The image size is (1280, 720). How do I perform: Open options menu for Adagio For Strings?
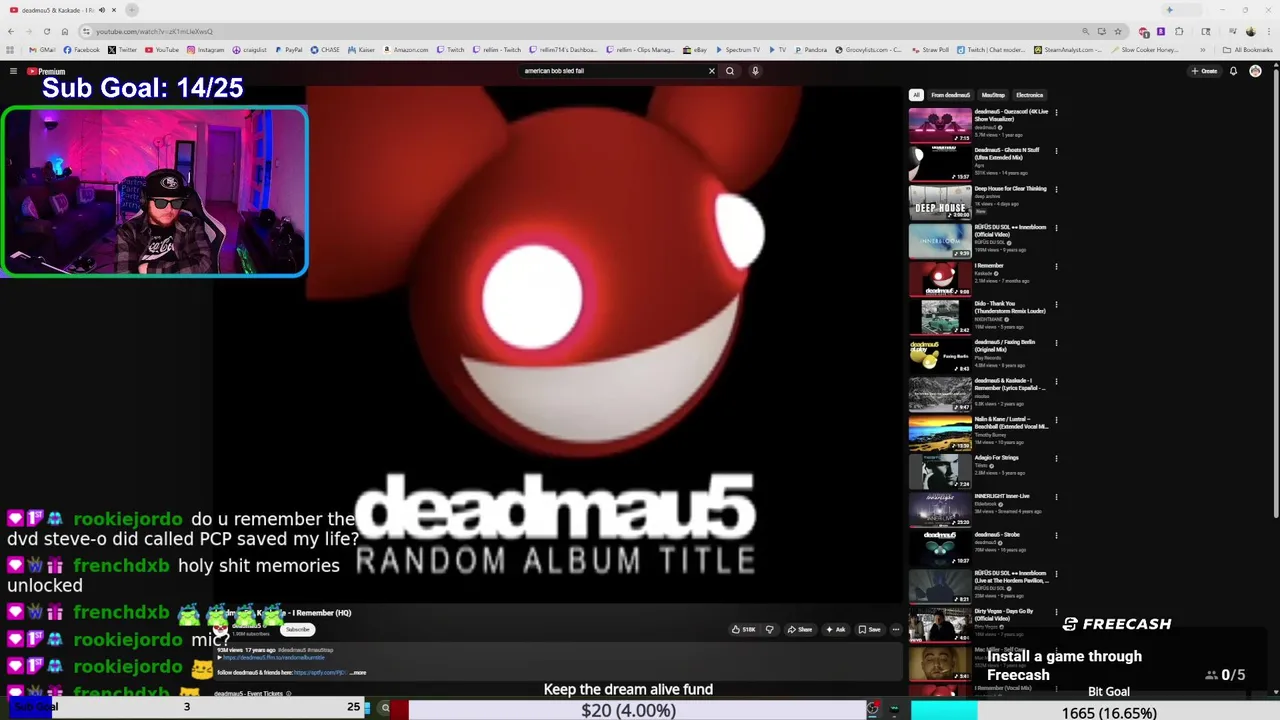coord(1056,459)
